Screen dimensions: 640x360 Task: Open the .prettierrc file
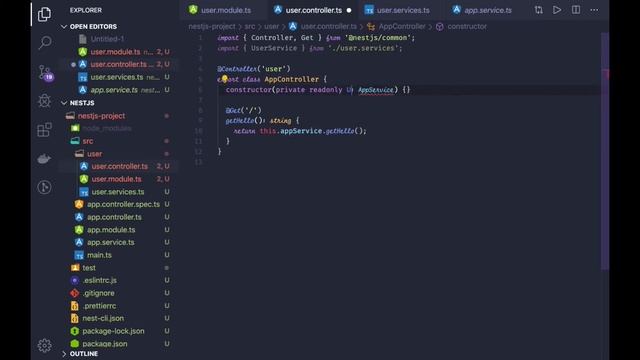pos(99,306)
